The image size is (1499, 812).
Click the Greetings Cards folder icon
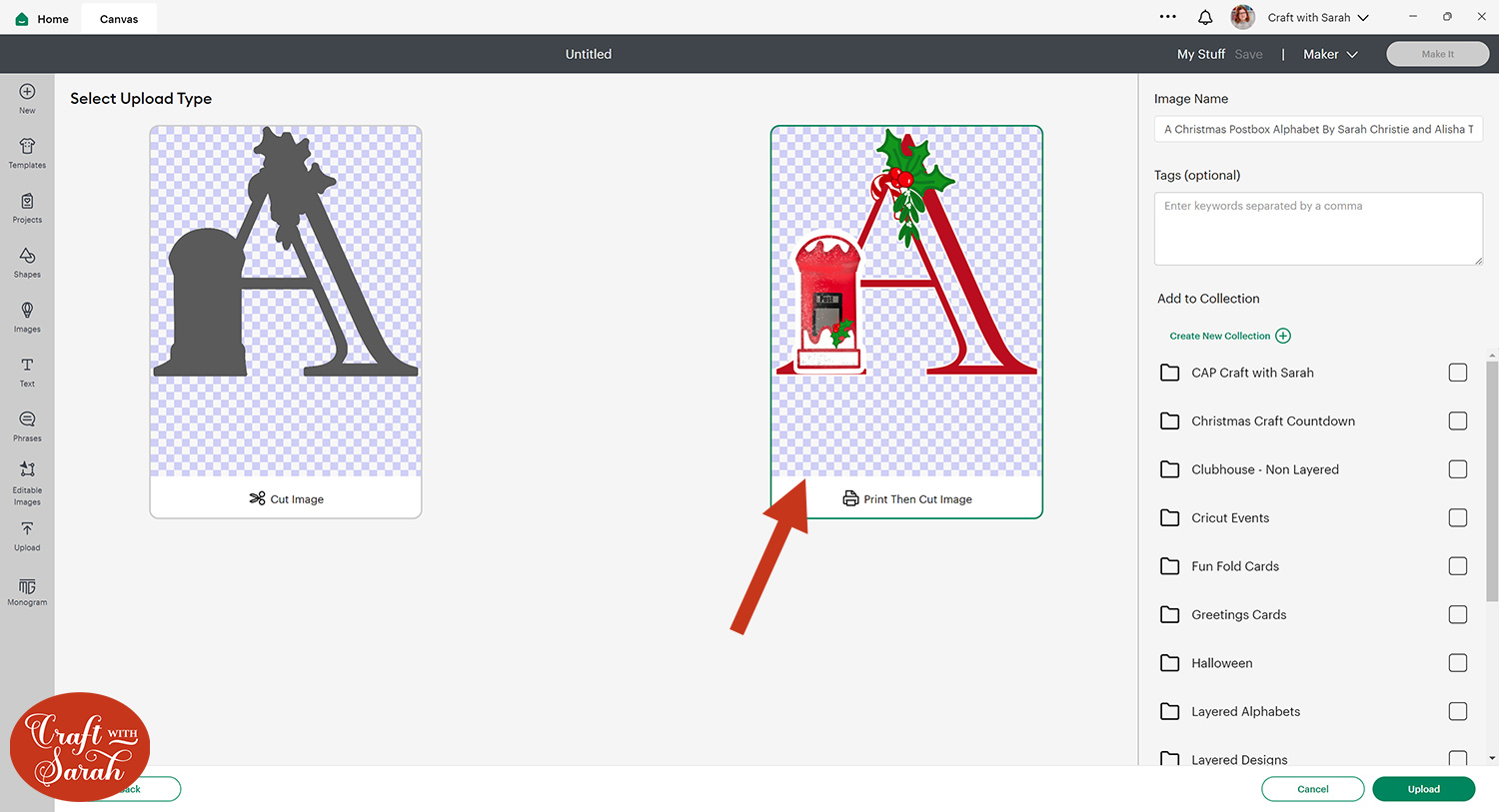1169,614
